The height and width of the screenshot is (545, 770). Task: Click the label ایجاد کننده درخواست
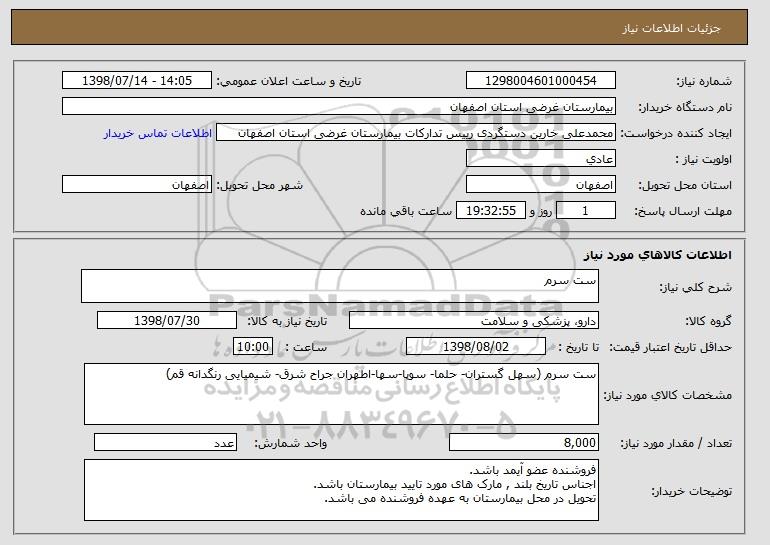676,134
